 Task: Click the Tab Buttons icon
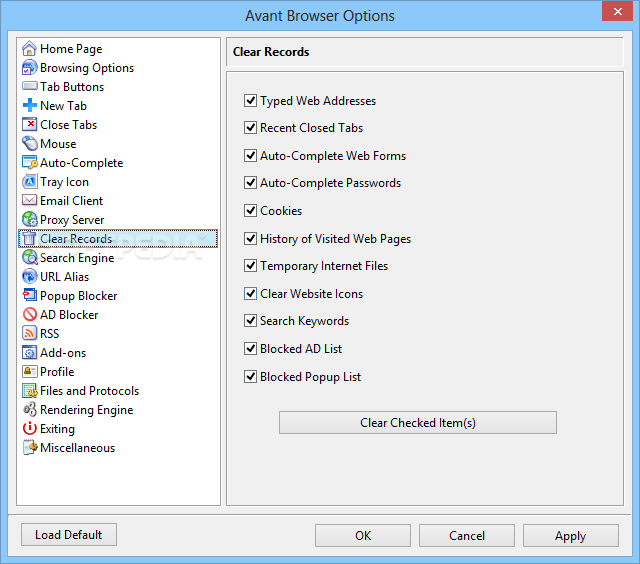coord(29,87)
